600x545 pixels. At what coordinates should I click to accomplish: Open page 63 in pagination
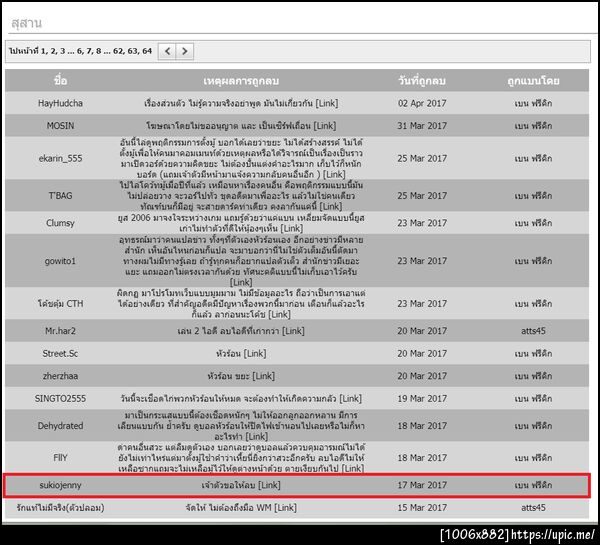132,51
